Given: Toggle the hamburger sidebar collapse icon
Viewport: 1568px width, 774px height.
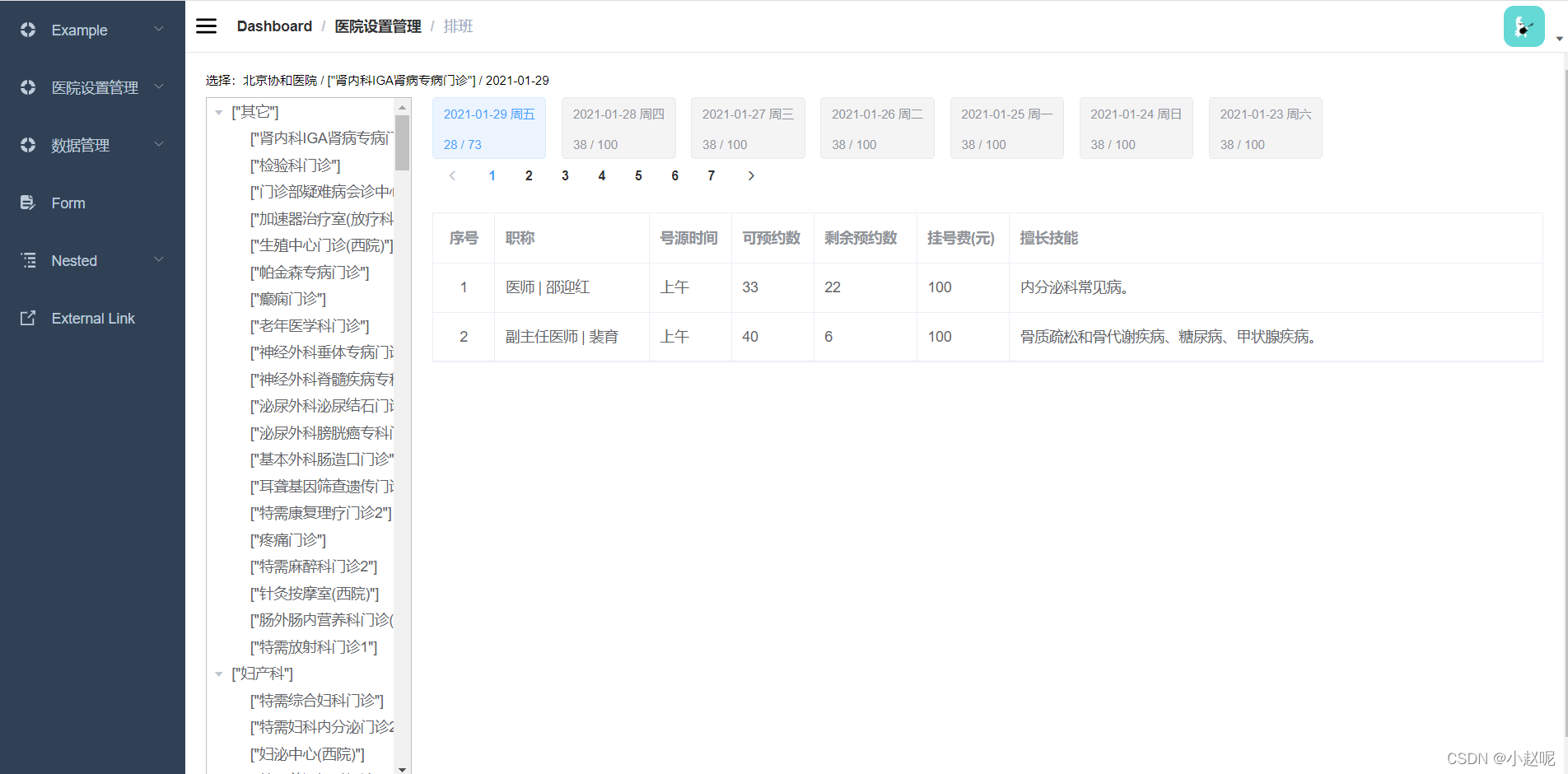Looking at the screenshot, I should [206, 26].
